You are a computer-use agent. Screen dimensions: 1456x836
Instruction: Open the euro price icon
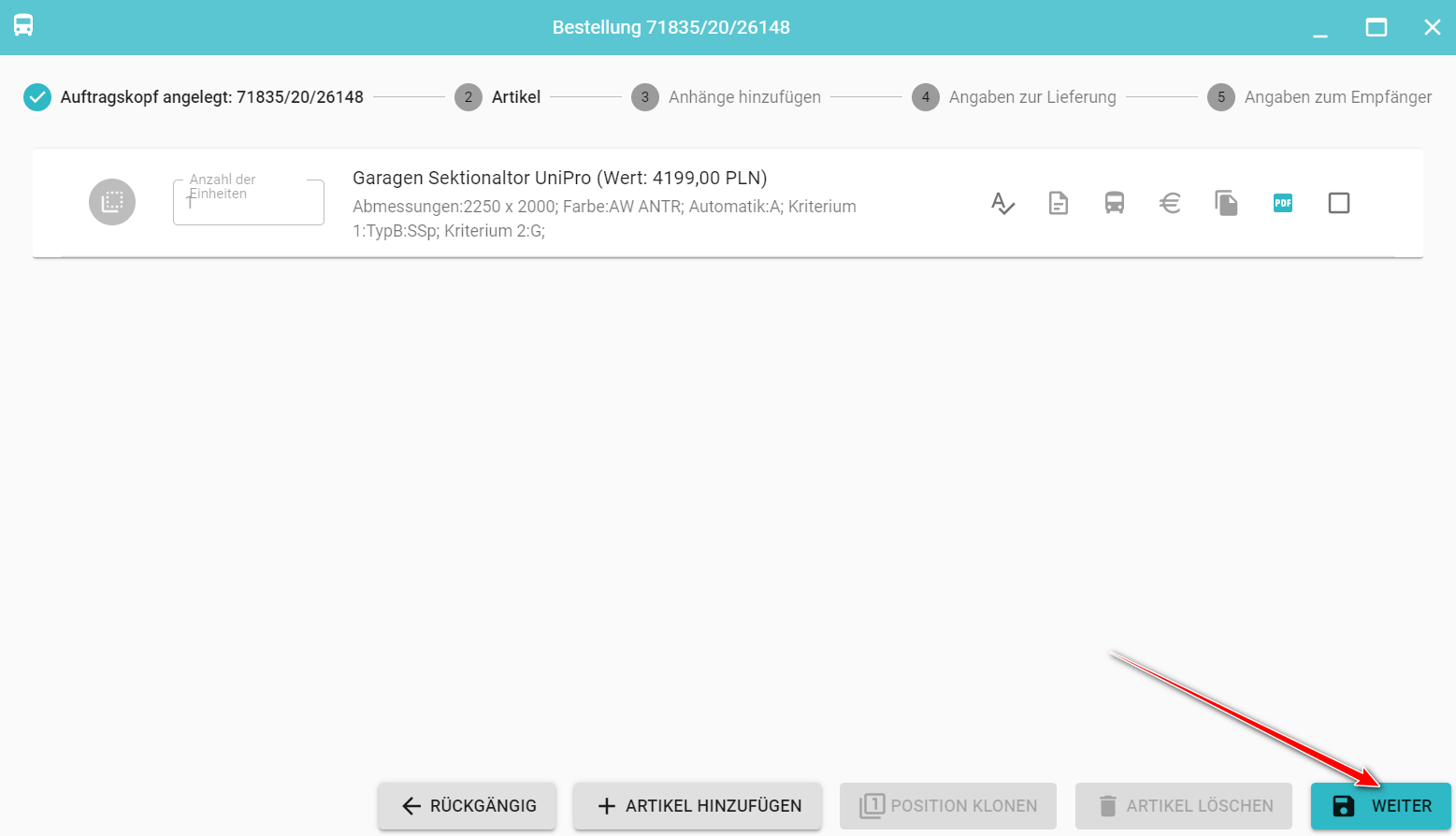pos(1170,203)
